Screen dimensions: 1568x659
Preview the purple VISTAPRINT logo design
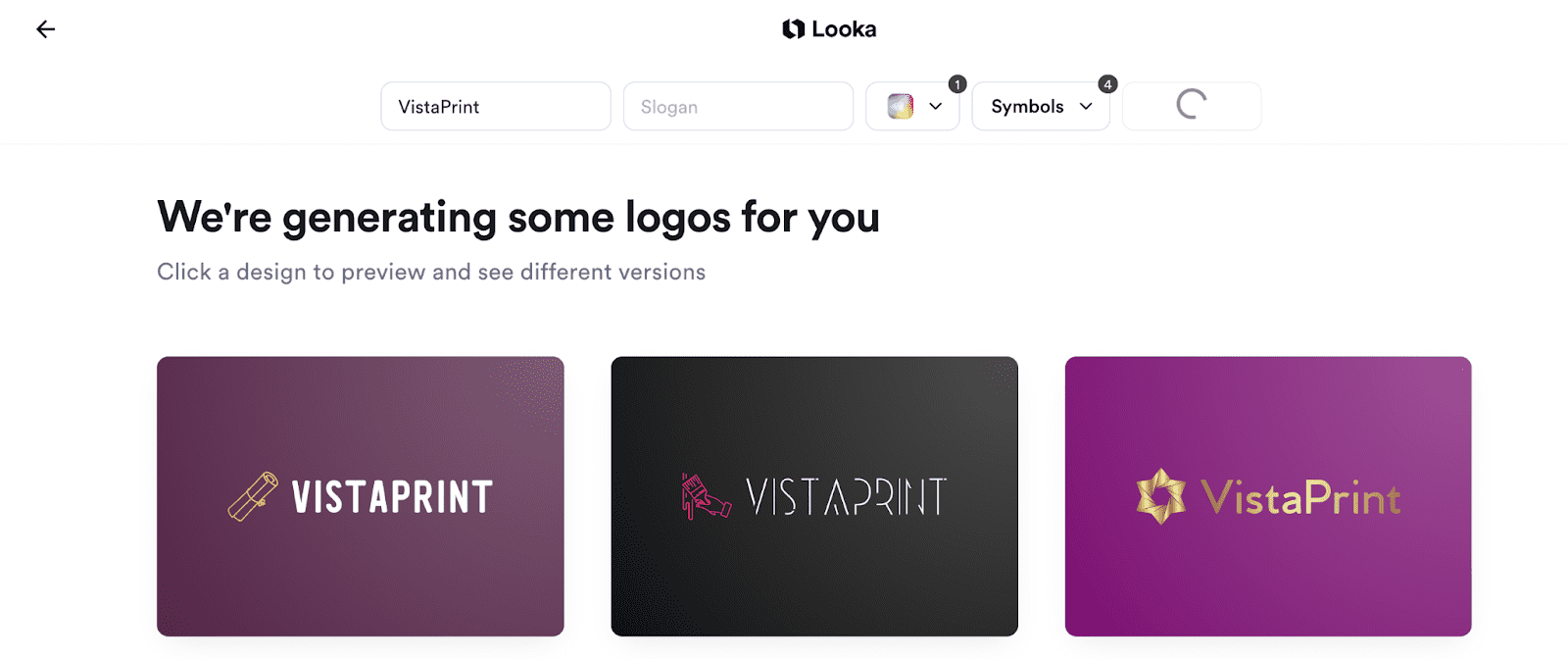pos(360,496)
